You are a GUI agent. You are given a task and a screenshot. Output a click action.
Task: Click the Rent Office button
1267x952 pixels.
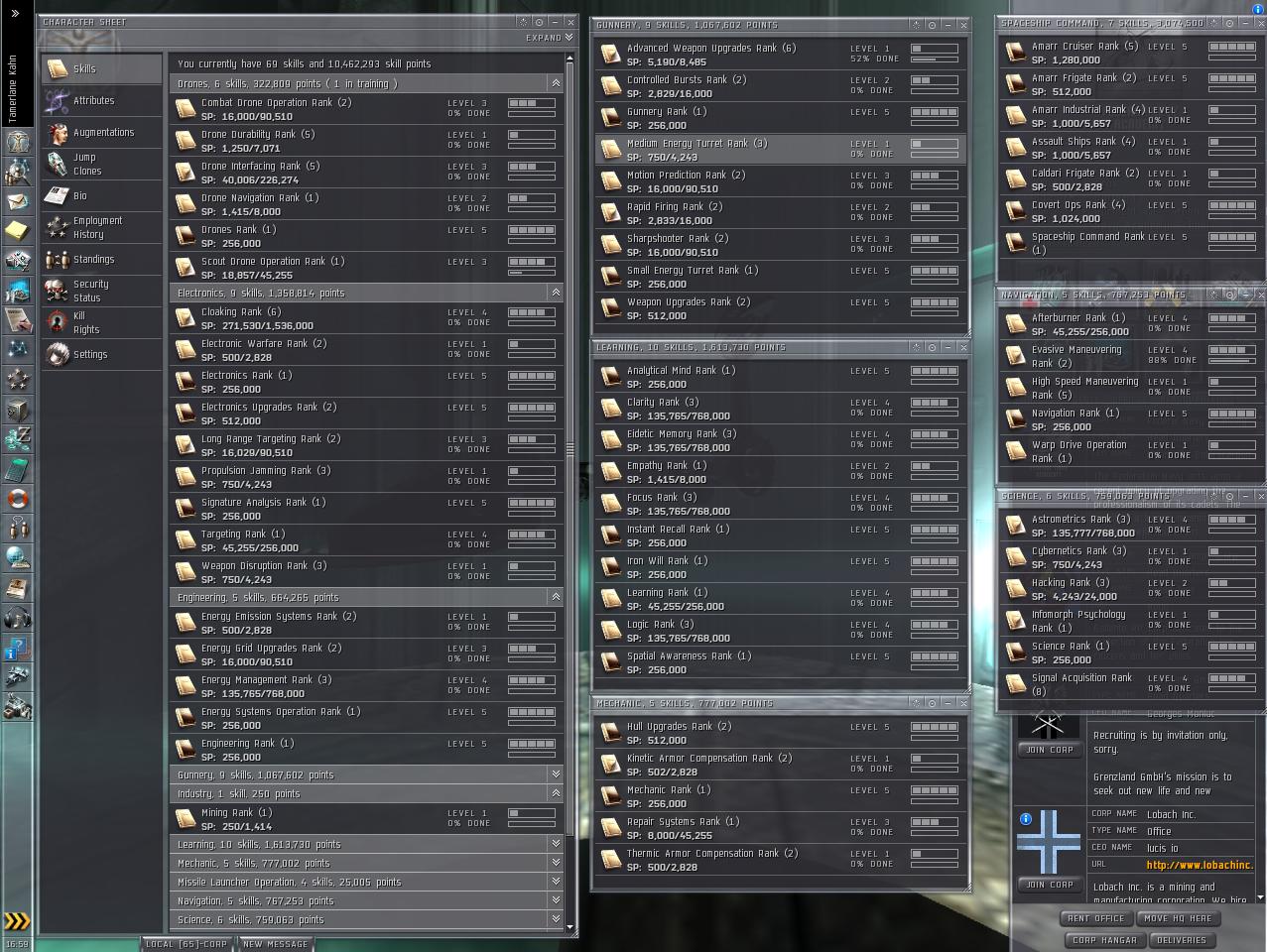(1095, 918)
